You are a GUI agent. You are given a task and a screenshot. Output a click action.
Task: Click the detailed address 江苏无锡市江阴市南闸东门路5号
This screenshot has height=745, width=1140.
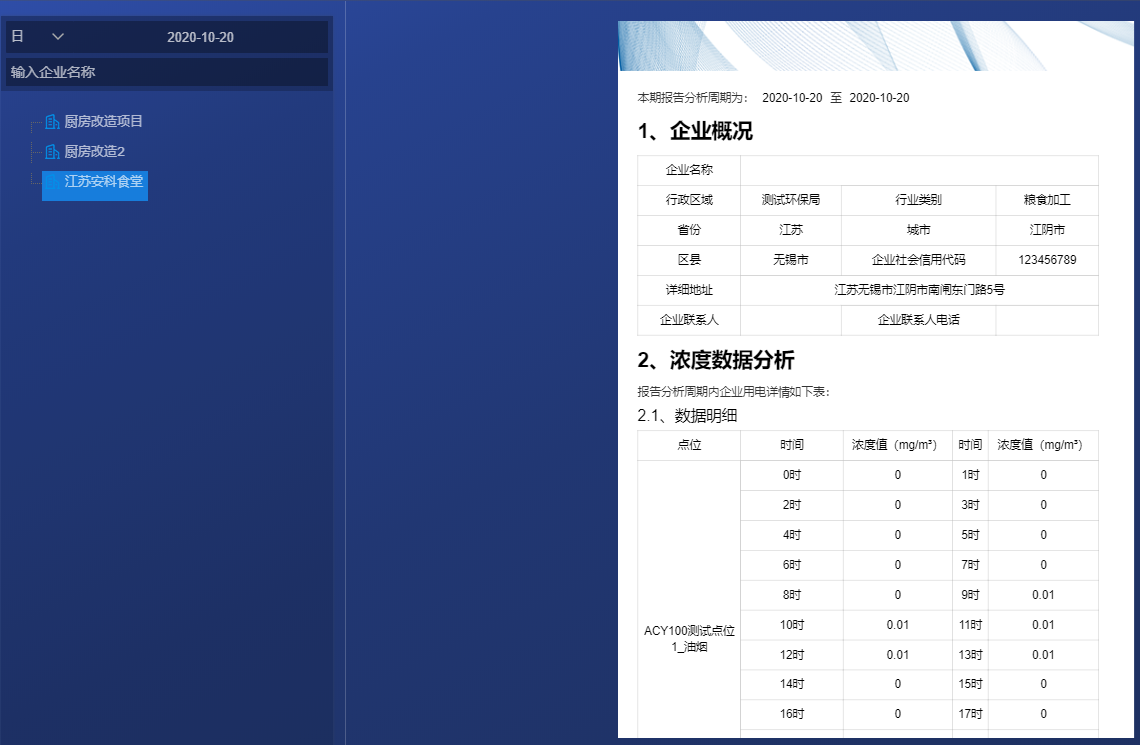pos(919,290)
